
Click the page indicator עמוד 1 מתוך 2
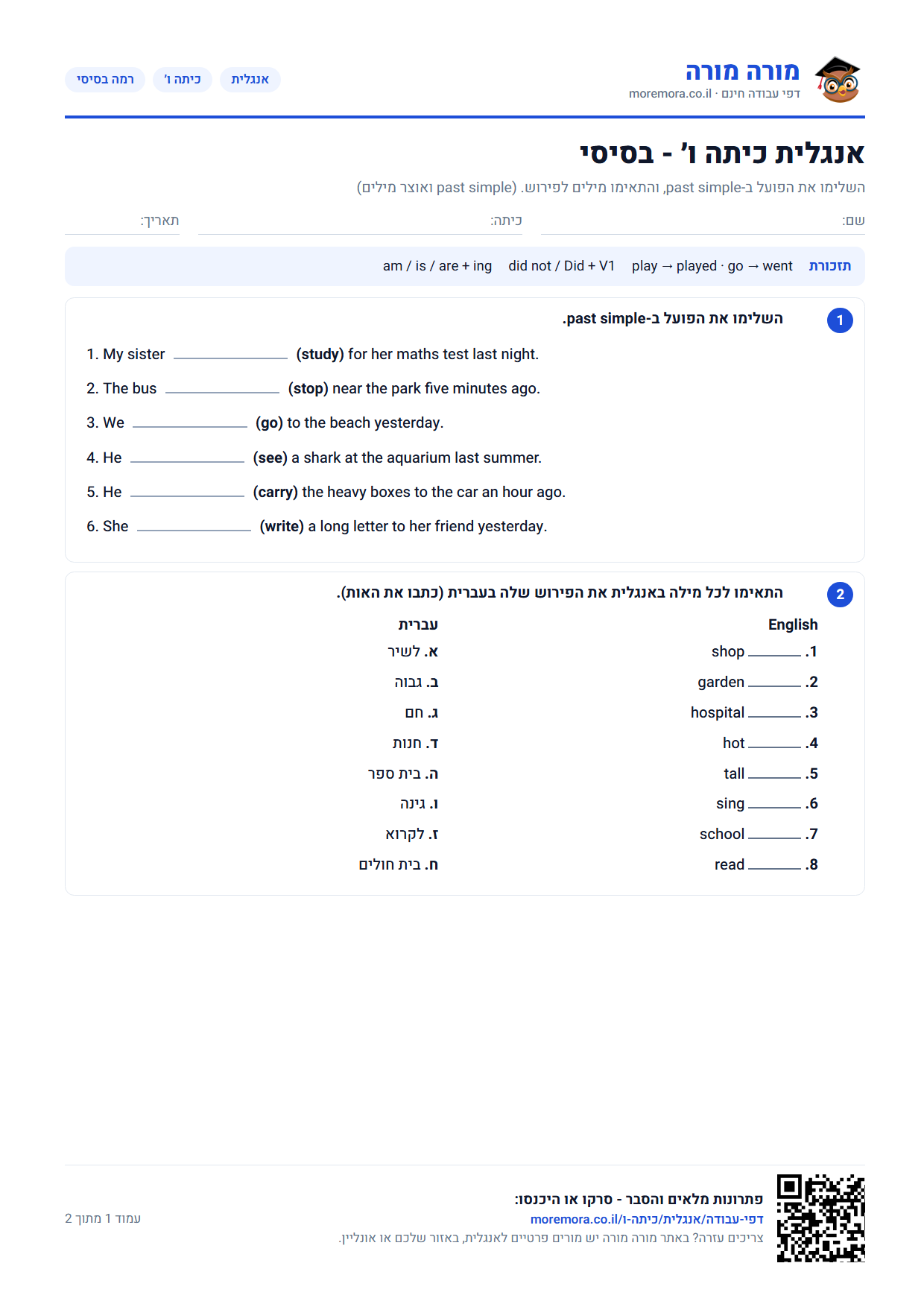click(103, 1218)
